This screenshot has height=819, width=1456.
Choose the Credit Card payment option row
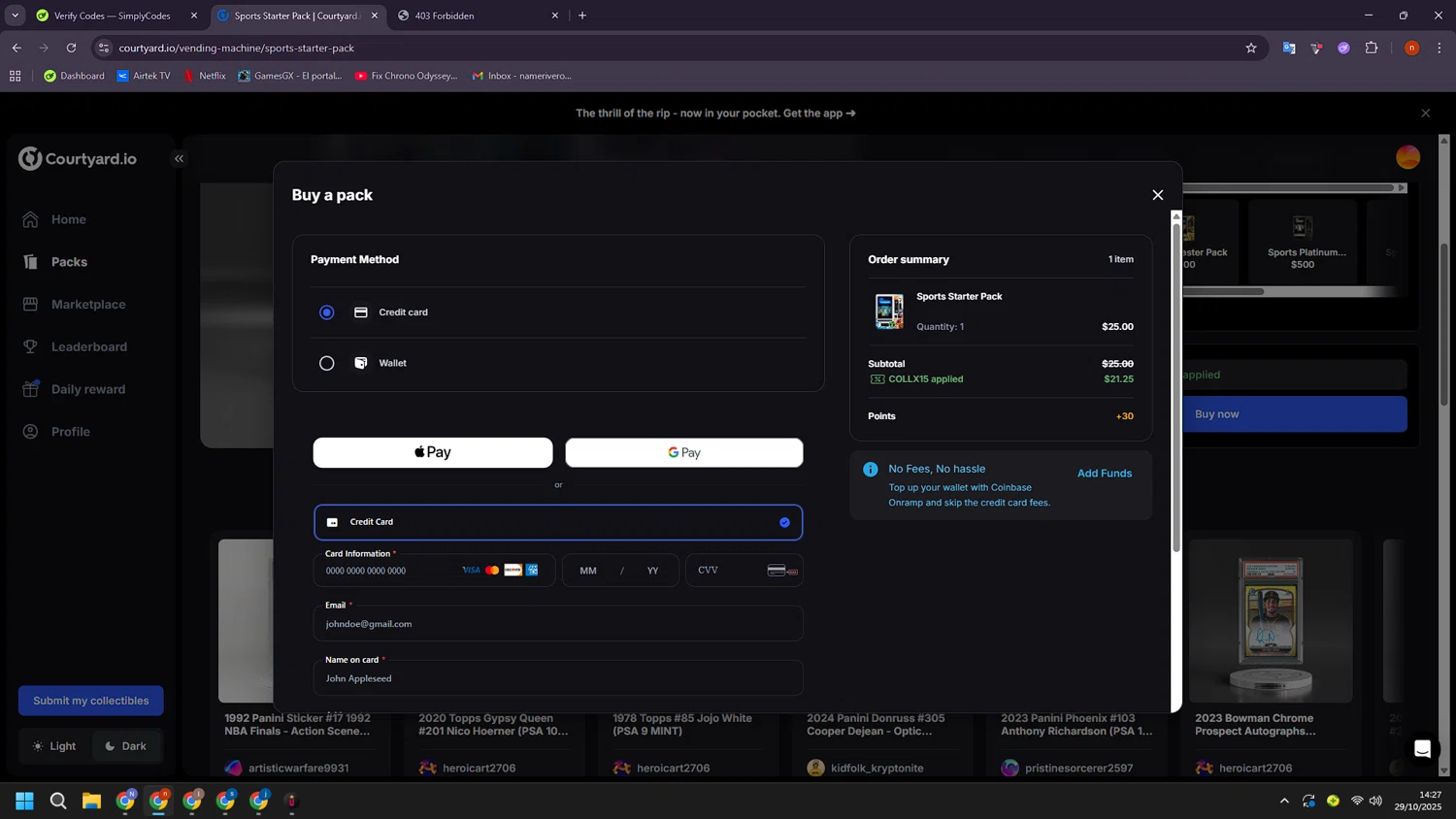tap(558, 522)
